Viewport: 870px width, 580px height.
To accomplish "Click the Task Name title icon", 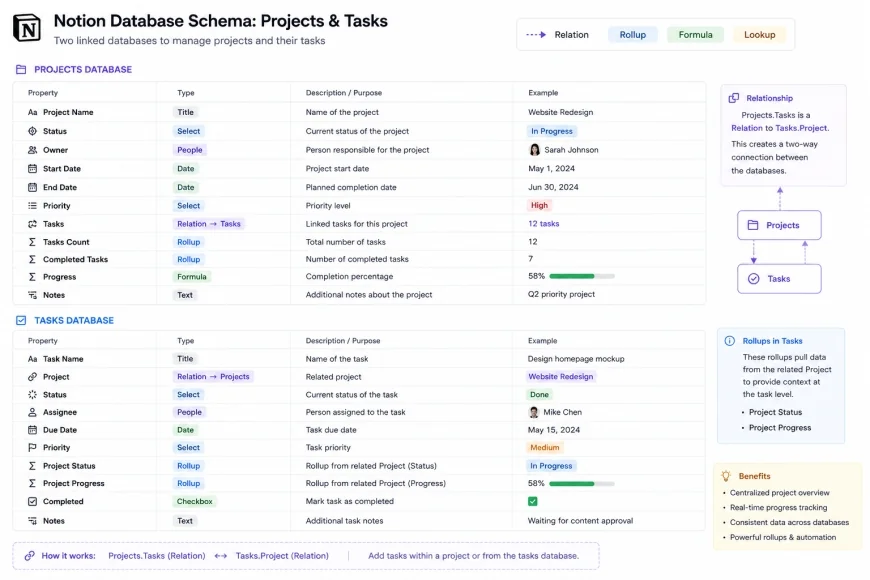I will pyautogui.click(x=32, y=359).
